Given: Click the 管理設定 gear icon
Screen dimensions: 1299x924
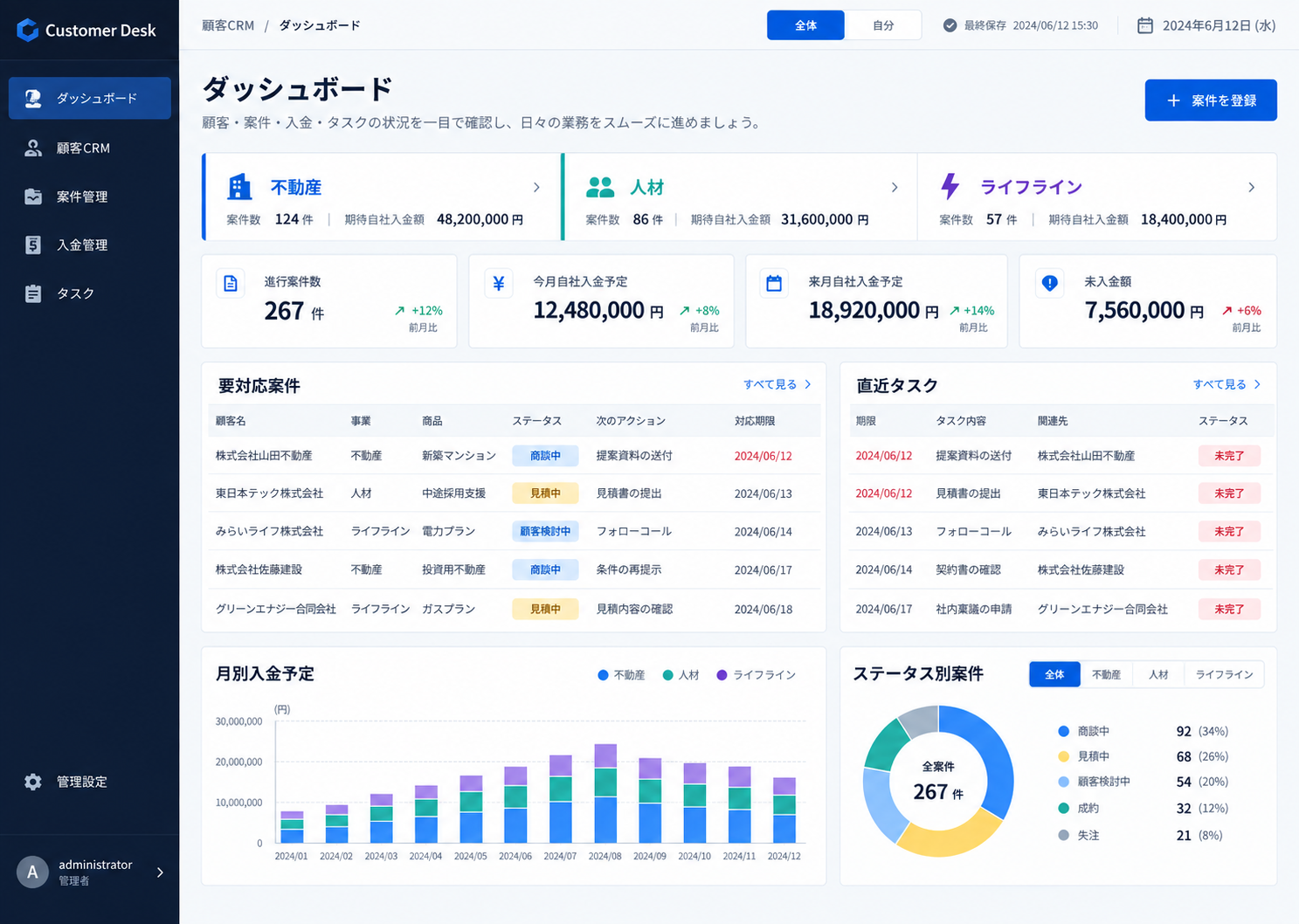Looking at the screenshot, I should (x=33, y=782).
